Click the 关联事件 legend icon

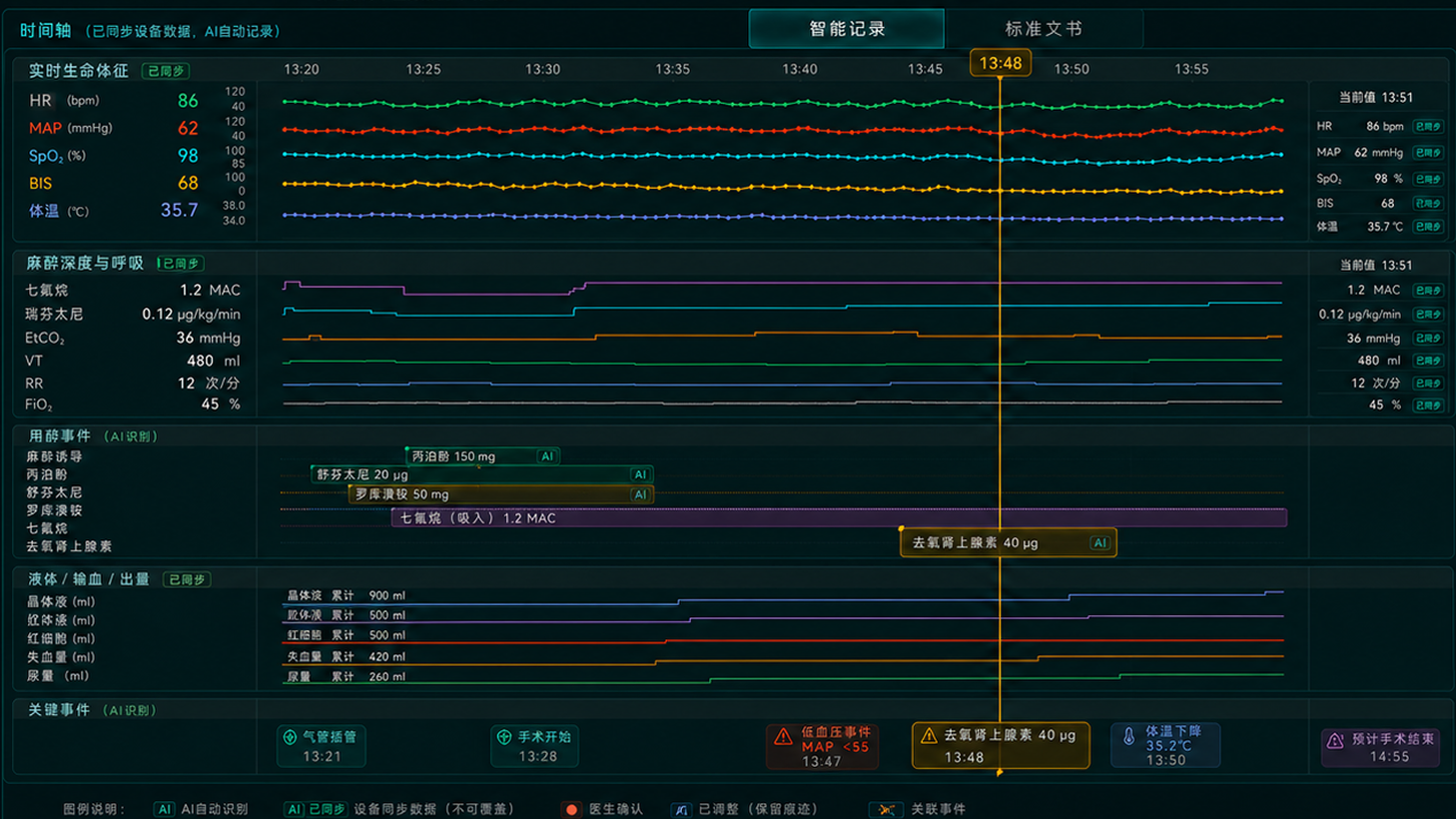885,809
